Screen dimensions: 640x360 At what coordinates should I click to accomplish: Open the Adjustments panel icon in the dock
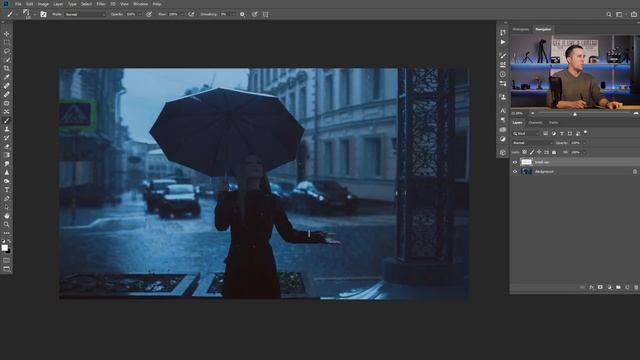(x=503, y=139)
